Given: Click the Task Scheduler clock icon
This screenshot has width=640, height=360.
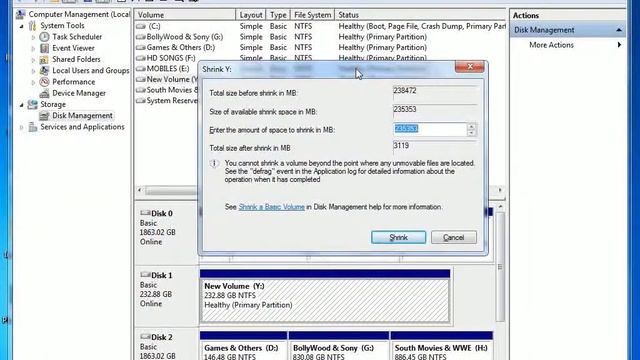Looking at the screenshot, I should pos(44,37).
